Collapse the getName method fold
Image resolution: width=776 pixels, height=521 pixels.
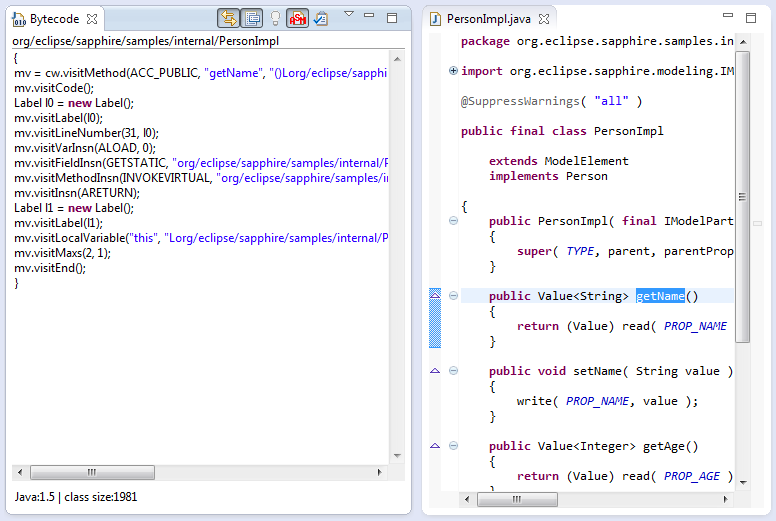click(453, 296)
